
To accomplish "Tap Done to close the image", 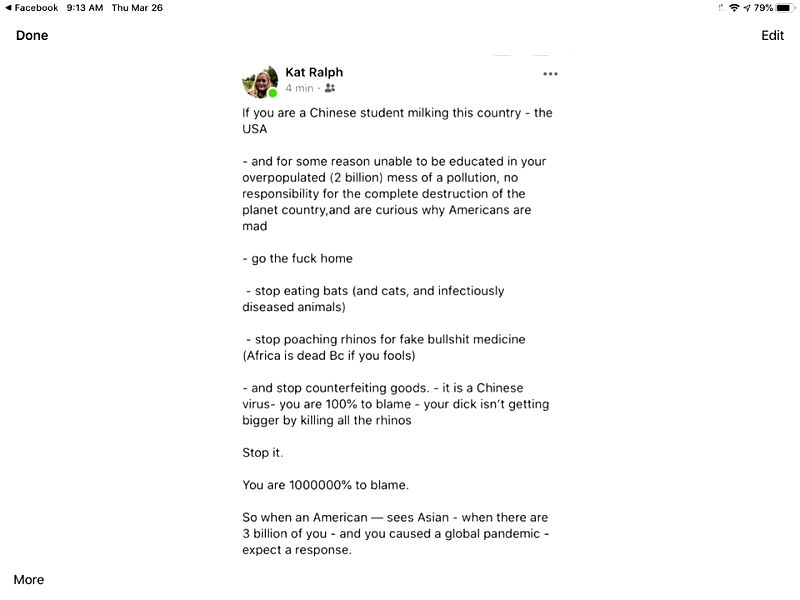I will [x=32, y=36].
